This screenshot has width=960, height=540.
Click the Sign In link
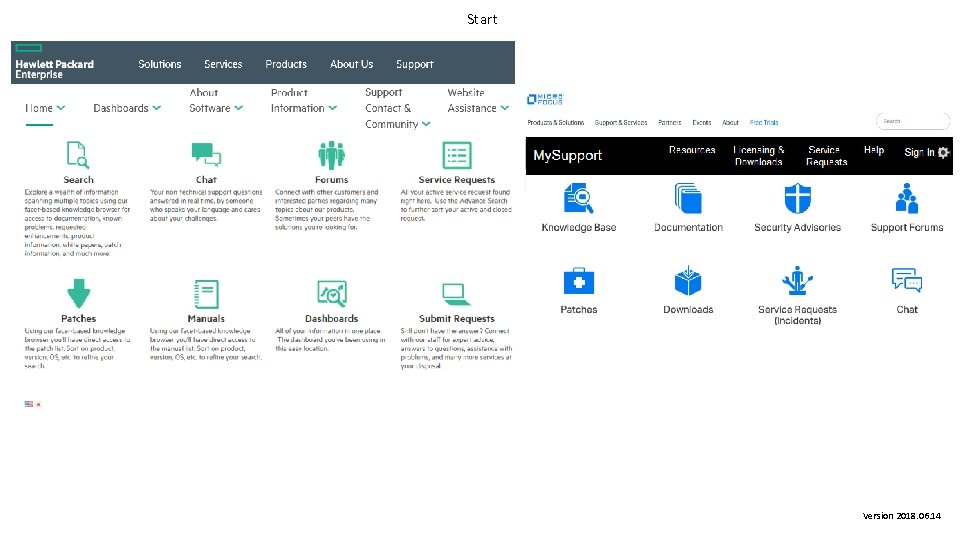click(919, 152)
